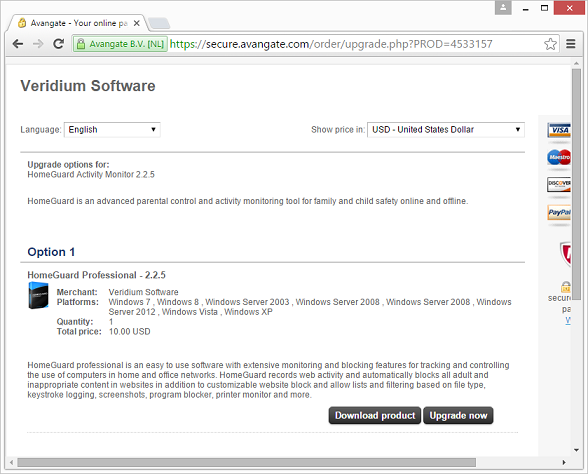The height and width of the screenshot is (474, 588).
Task: Open the Chrome hamburger menu
Action: (571, 44)
